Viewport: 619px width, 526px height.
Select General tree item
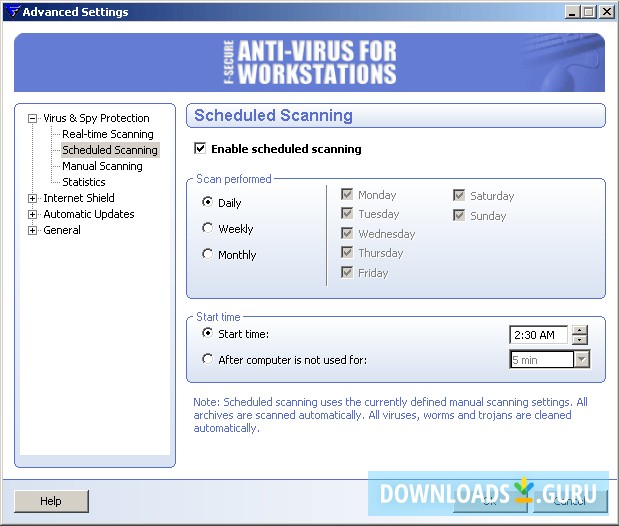[x=62, y=230]
